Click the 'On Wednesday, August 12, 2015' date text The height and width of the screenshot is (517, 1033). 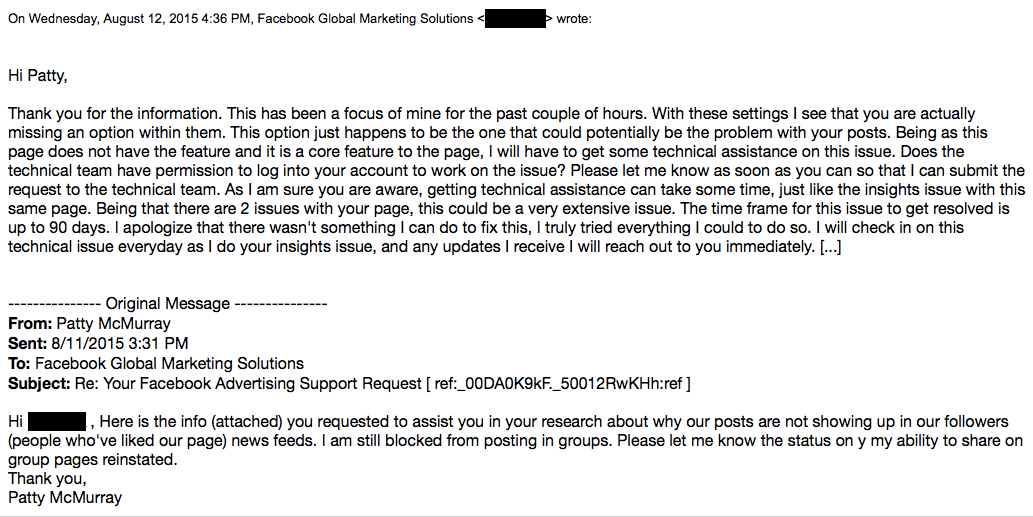click(x=103, y=19)
